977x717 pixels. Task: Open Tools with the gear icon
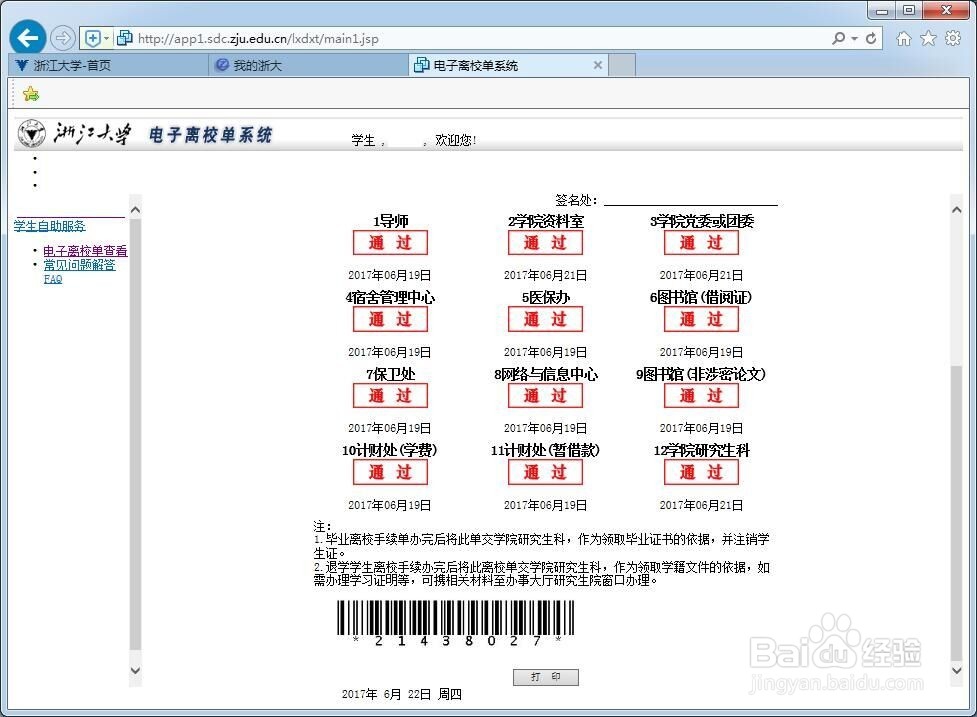pyautogui.click(x=953, y=37)
